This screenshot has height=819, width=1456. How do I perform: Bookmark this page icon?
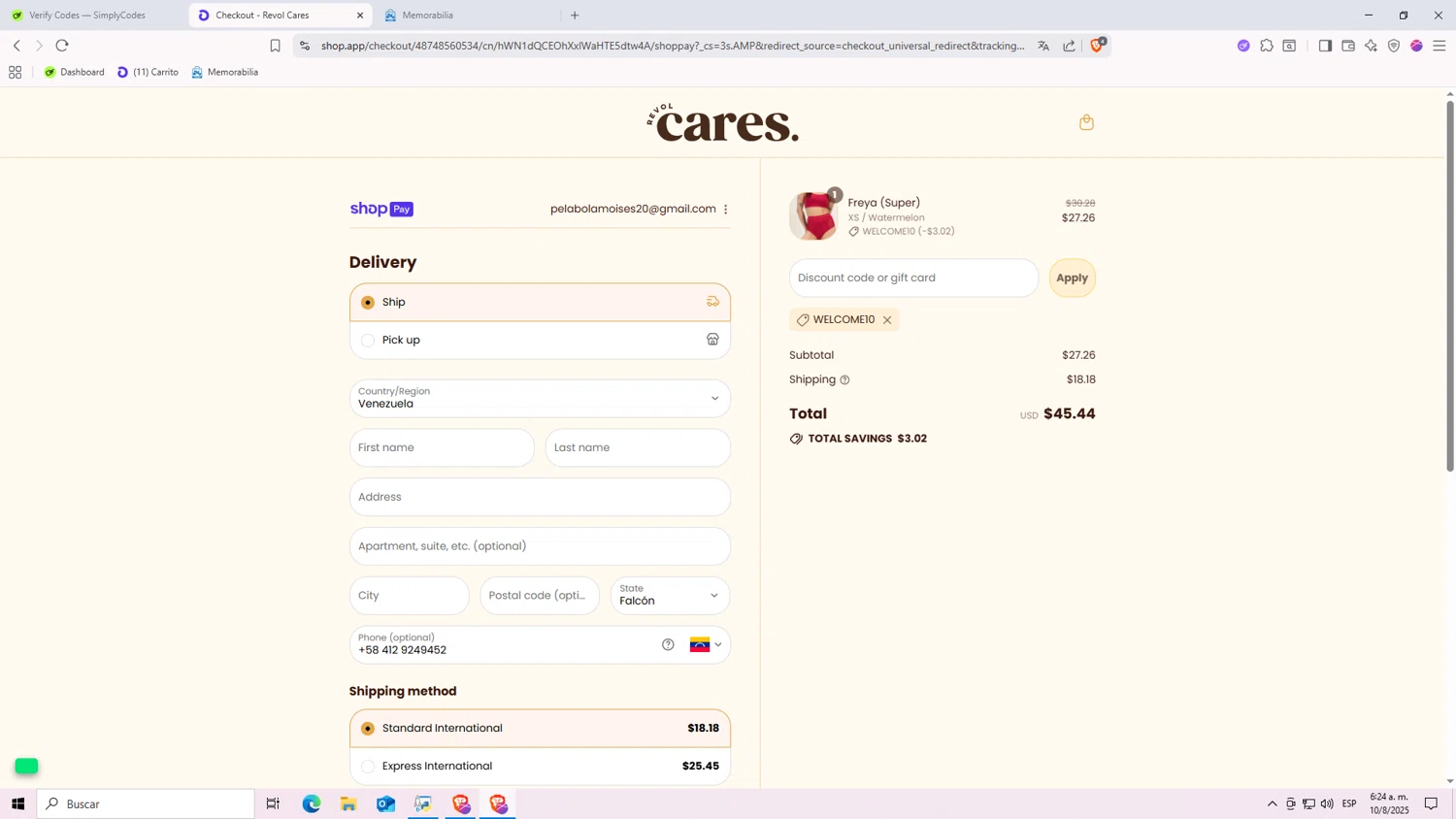pyautogui.click(x=275, y=46)
